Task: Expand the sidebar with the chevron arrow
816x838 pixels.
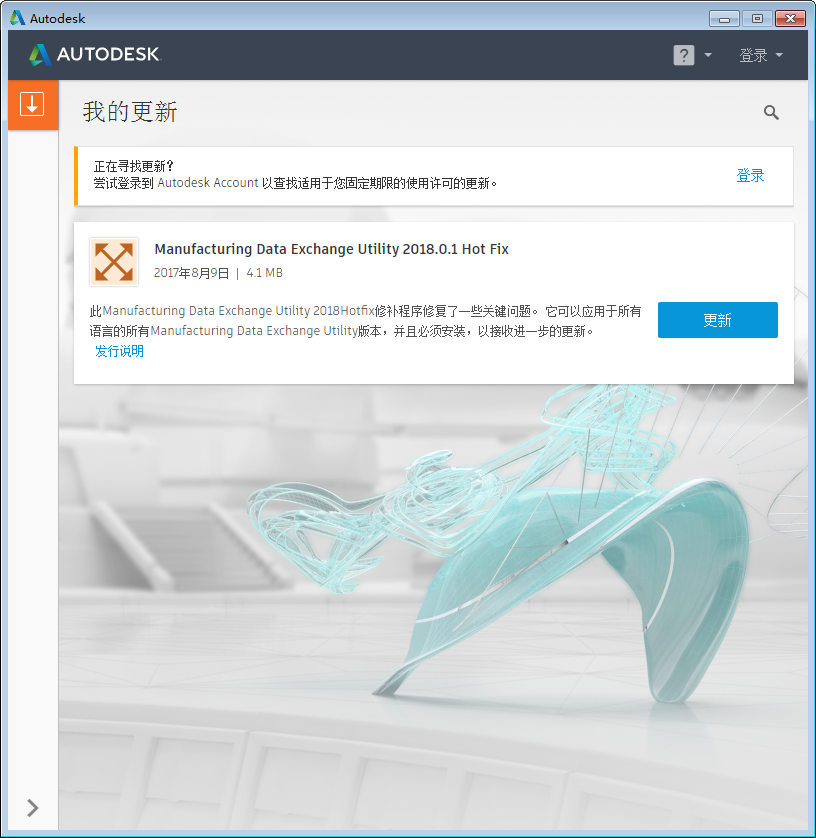Action: coord(33,808)
